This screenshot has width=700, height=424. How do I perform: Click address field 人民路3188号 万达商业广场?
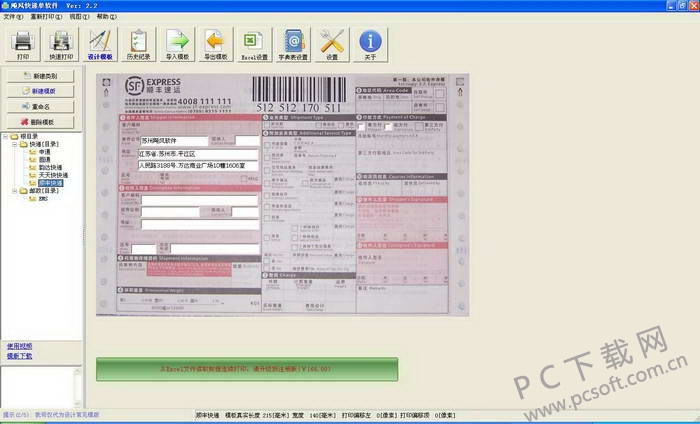[198, 166]
